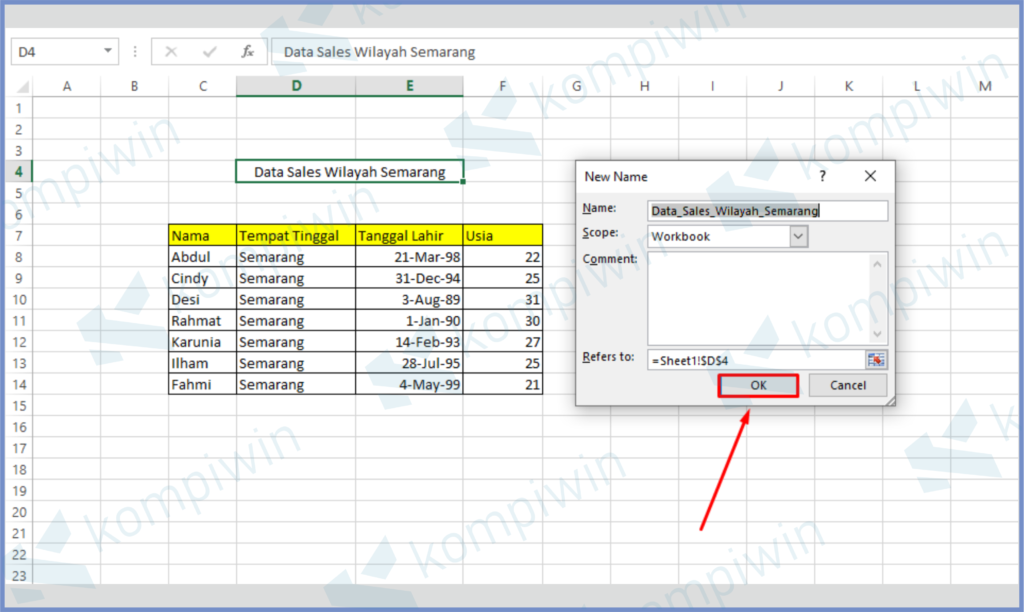The width and height of the screenshot is (1024, 612).
Task: Open the Name Box dropdown arrow
Action: tap(107, 52)
